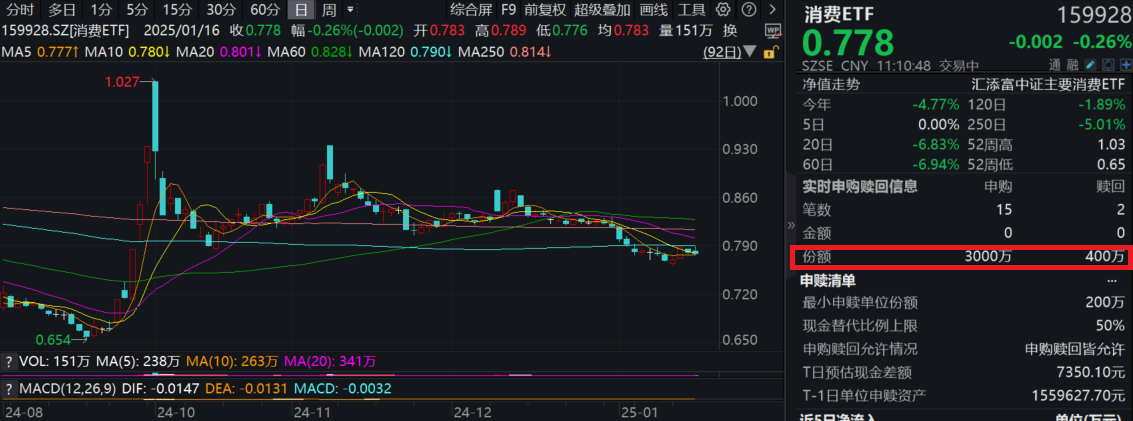The width and height of the screenshot is (1133, 421).
Task: Switch to 多日 chart tab
Action: (62, 10)
